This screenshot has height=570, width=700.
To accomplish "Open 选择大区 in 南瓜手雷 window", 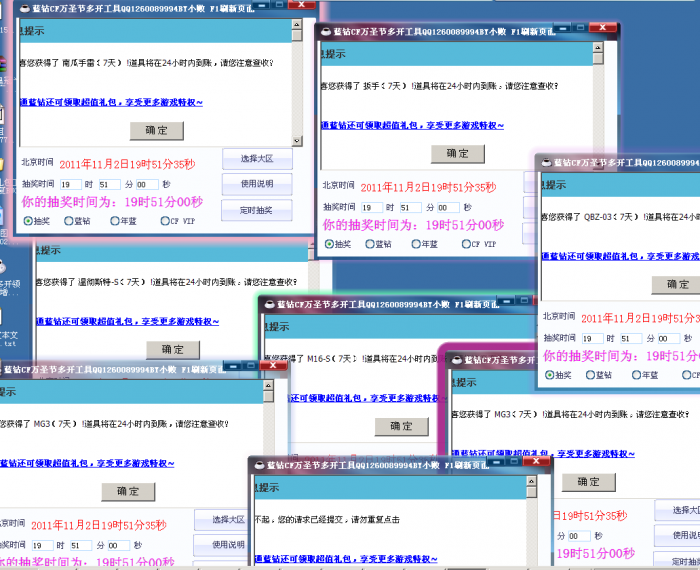I will click(257, 158).
